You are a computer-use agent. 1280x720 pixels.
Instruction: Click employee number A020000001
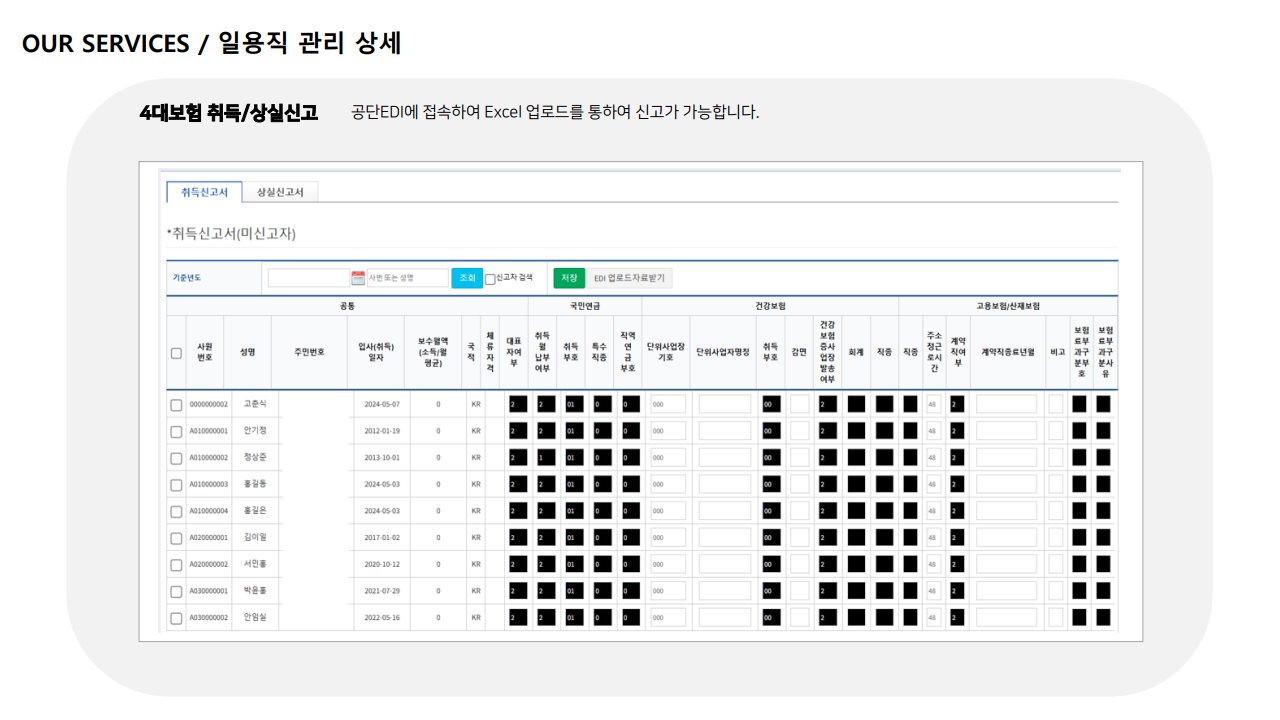209,538
